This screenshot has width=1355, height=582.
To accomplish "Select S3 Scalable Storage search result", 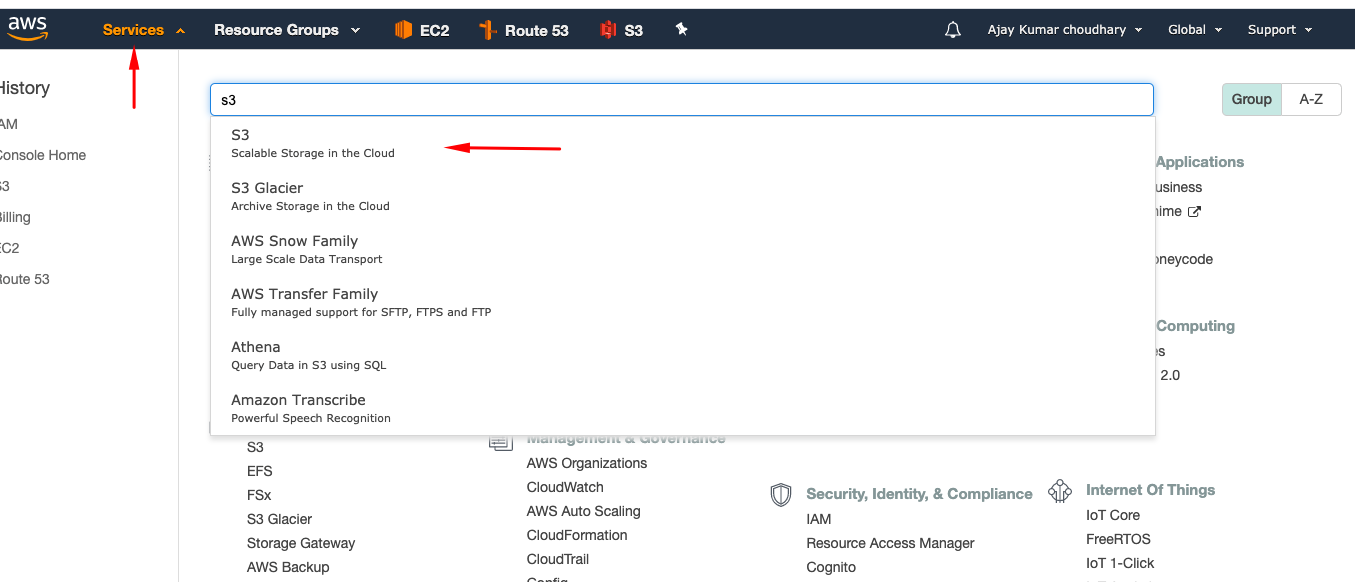I will click(x=683, y=143).
